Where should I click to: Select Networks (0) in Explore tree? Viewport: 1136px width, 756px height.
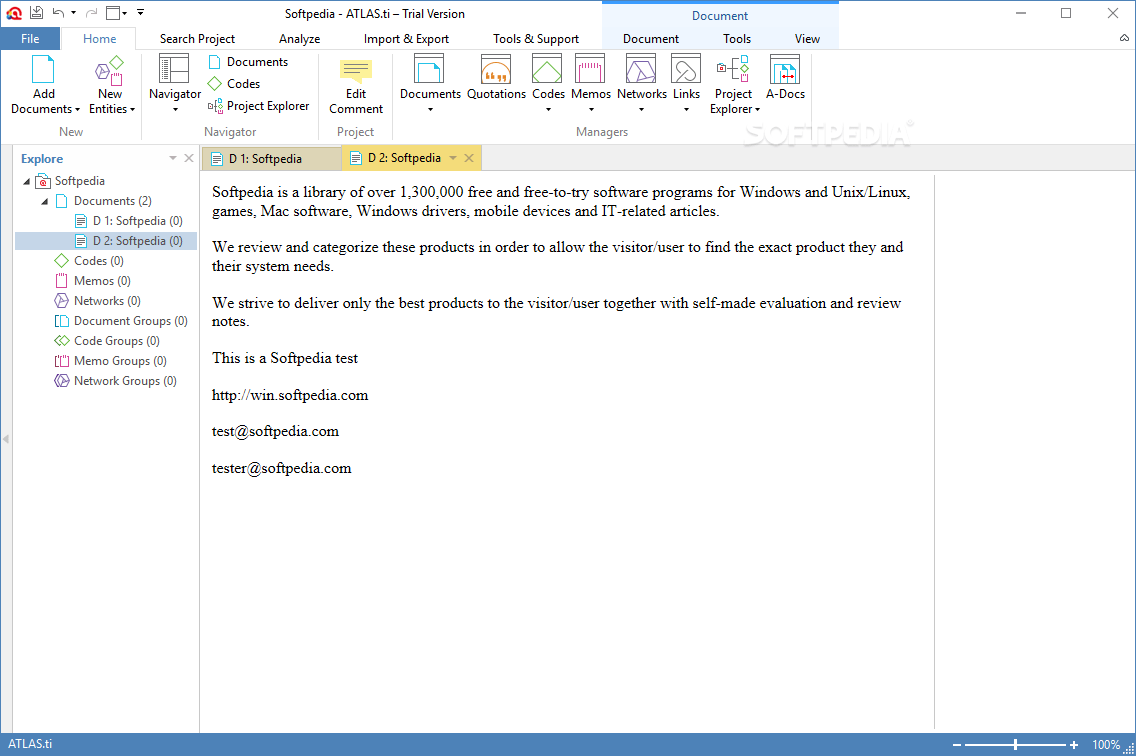click(99, 301)
